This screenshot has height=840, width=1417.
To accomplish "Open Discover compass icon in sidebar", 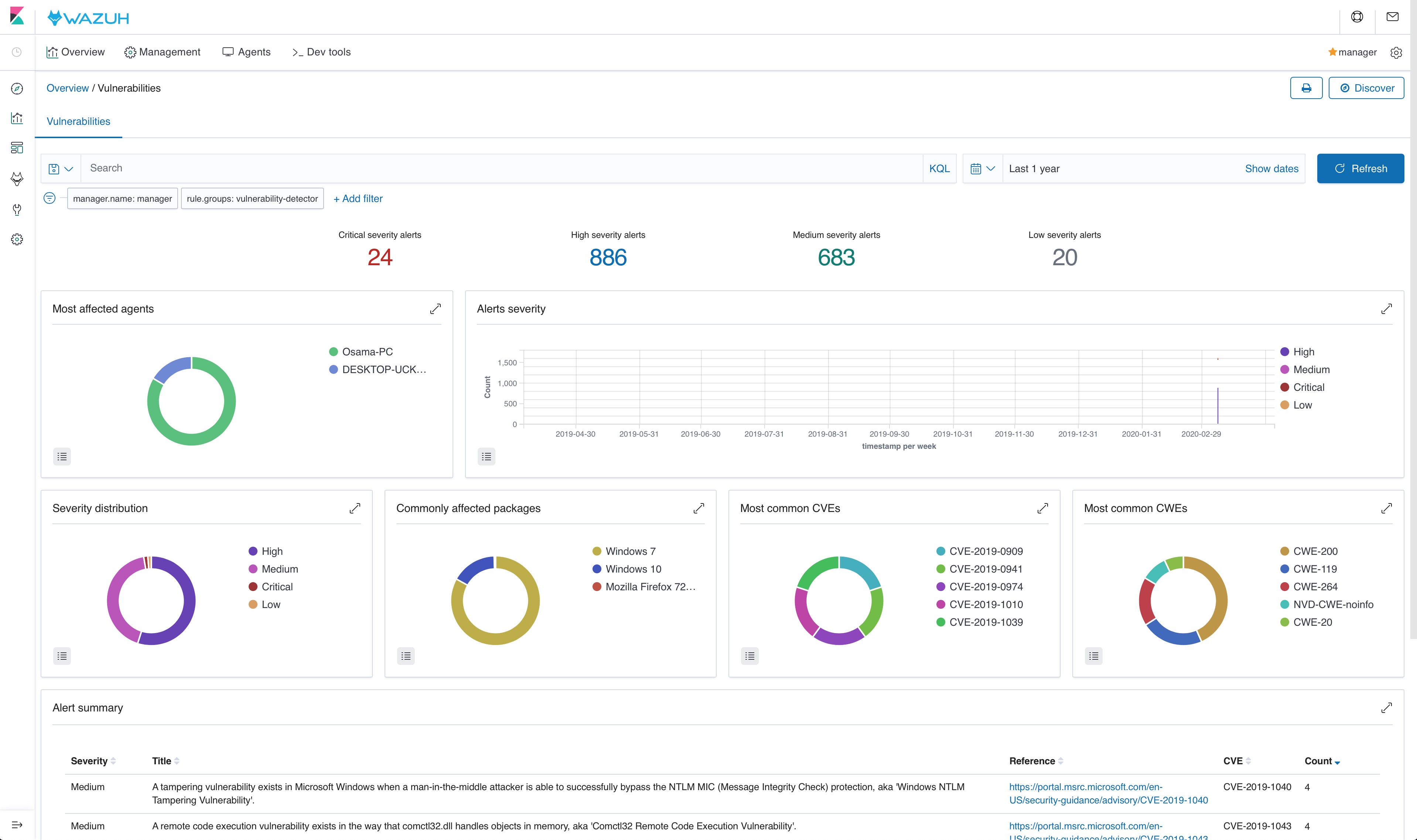I will (x=17, y=88).
